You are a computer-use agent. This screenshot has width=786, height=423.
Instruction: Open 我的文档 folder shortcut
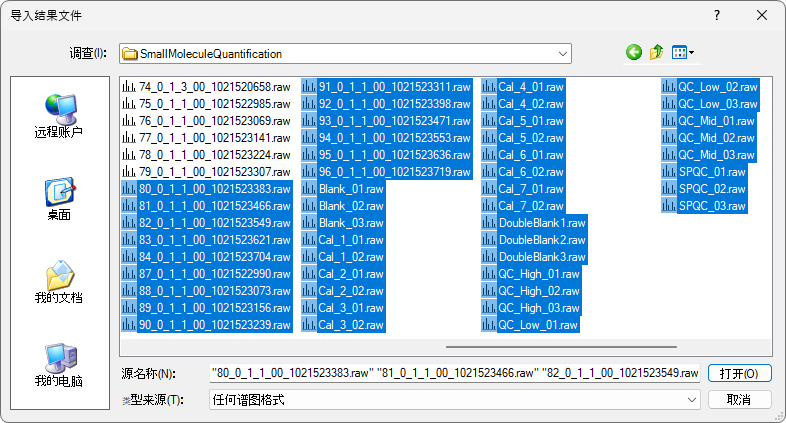coord(58,281)
